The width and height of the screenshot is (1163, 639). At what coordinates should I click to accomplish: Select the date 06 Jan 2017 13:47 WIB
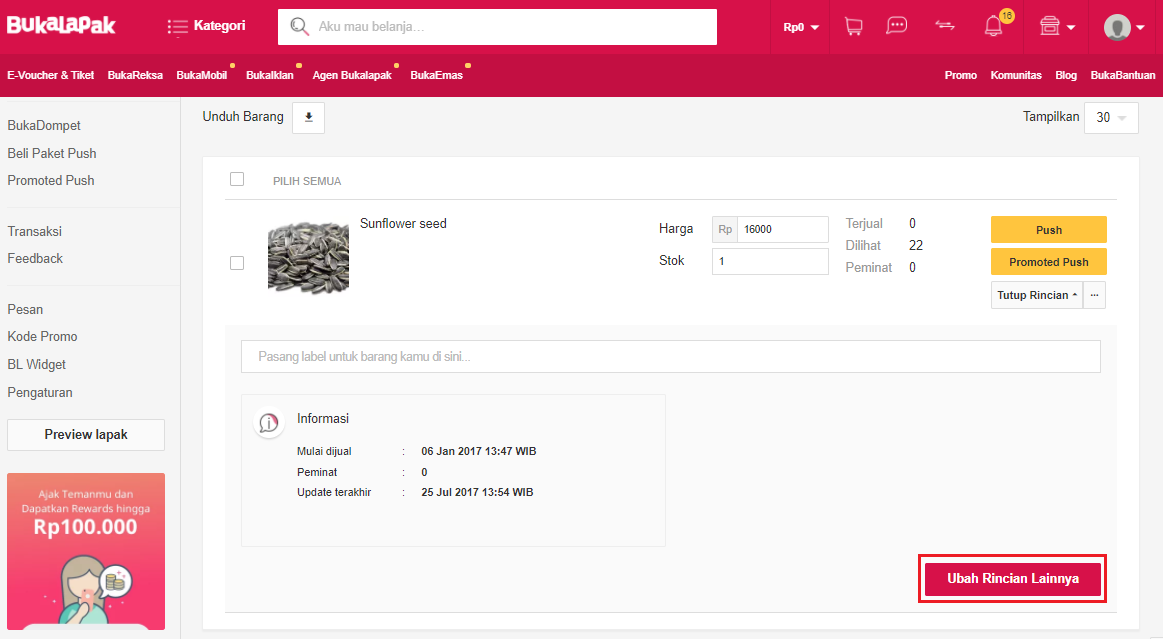click(478, 451)
